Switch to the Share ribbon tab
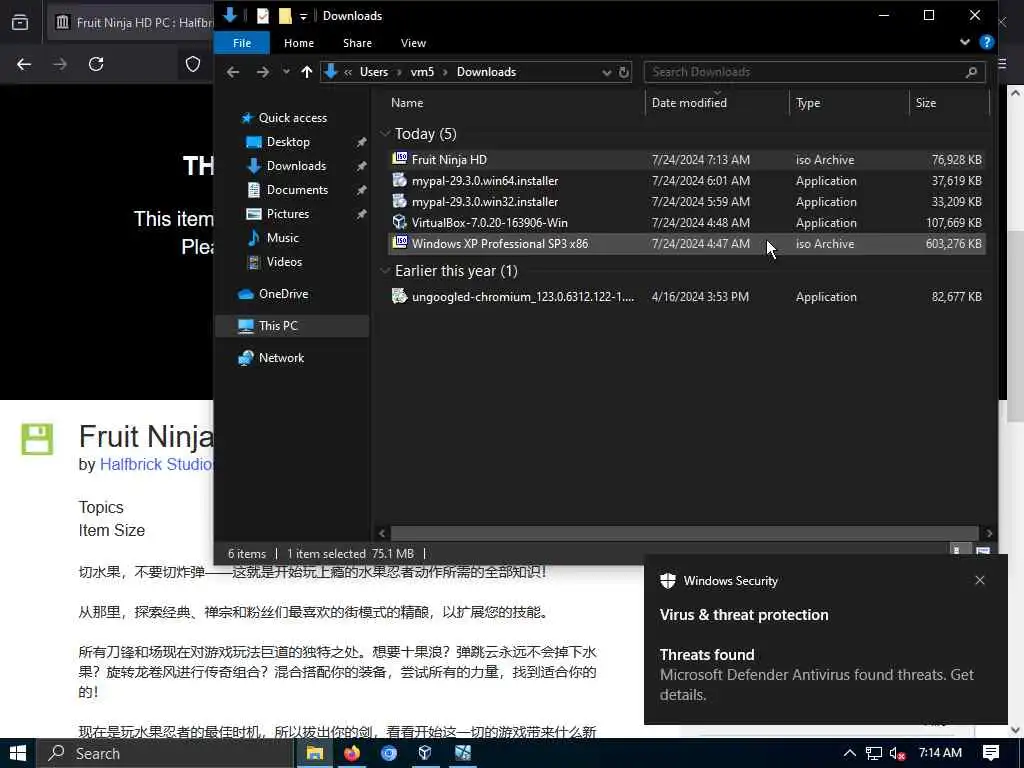This screenshot has height=768, width=1024. tap(357, 42)
